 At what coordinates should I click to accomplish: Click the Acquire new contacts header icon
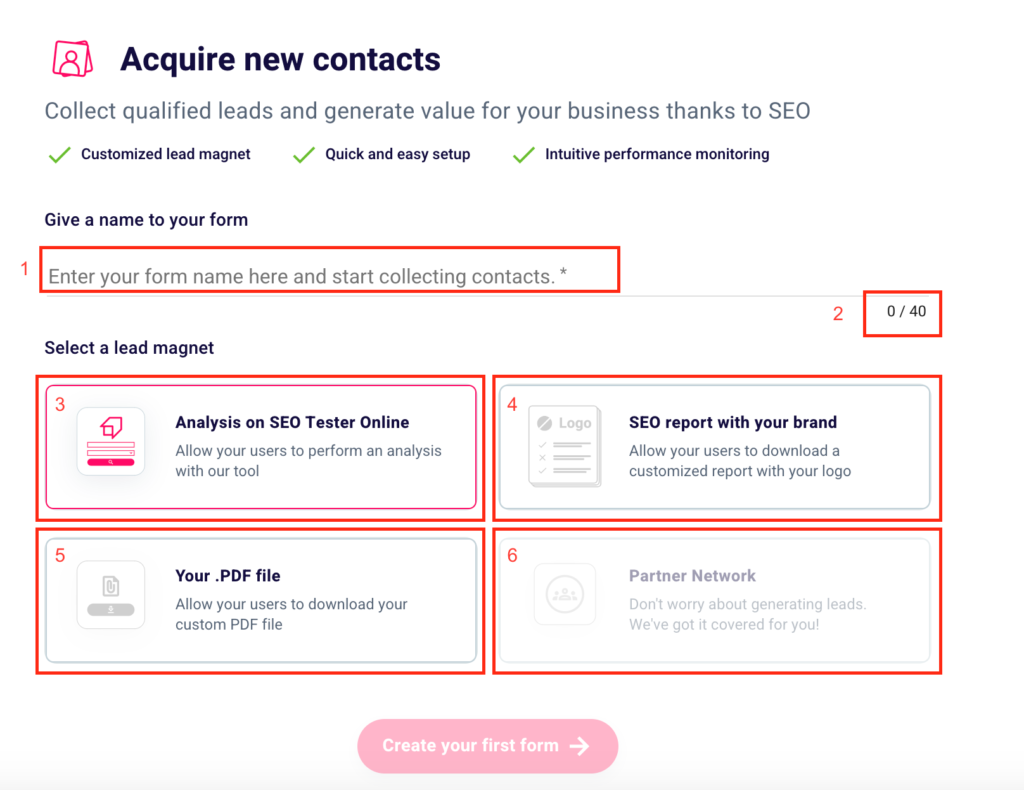click(71, 59)
